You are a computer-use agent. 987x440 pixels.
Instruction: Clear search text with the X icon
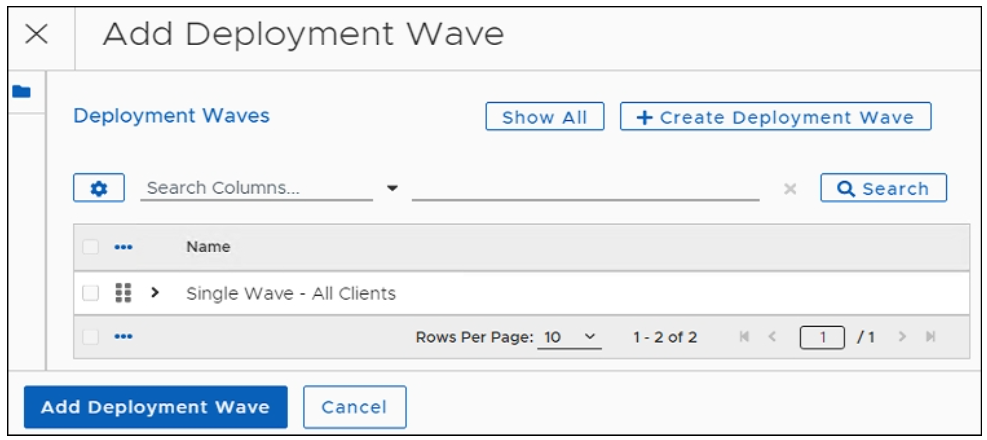click(x=790, y=189)
